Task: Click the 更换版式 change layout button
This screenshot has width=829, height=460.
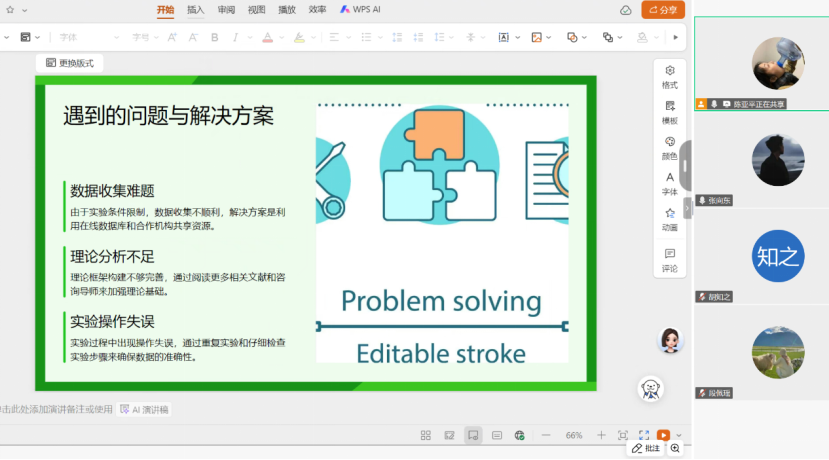Action: click(70, 63)
